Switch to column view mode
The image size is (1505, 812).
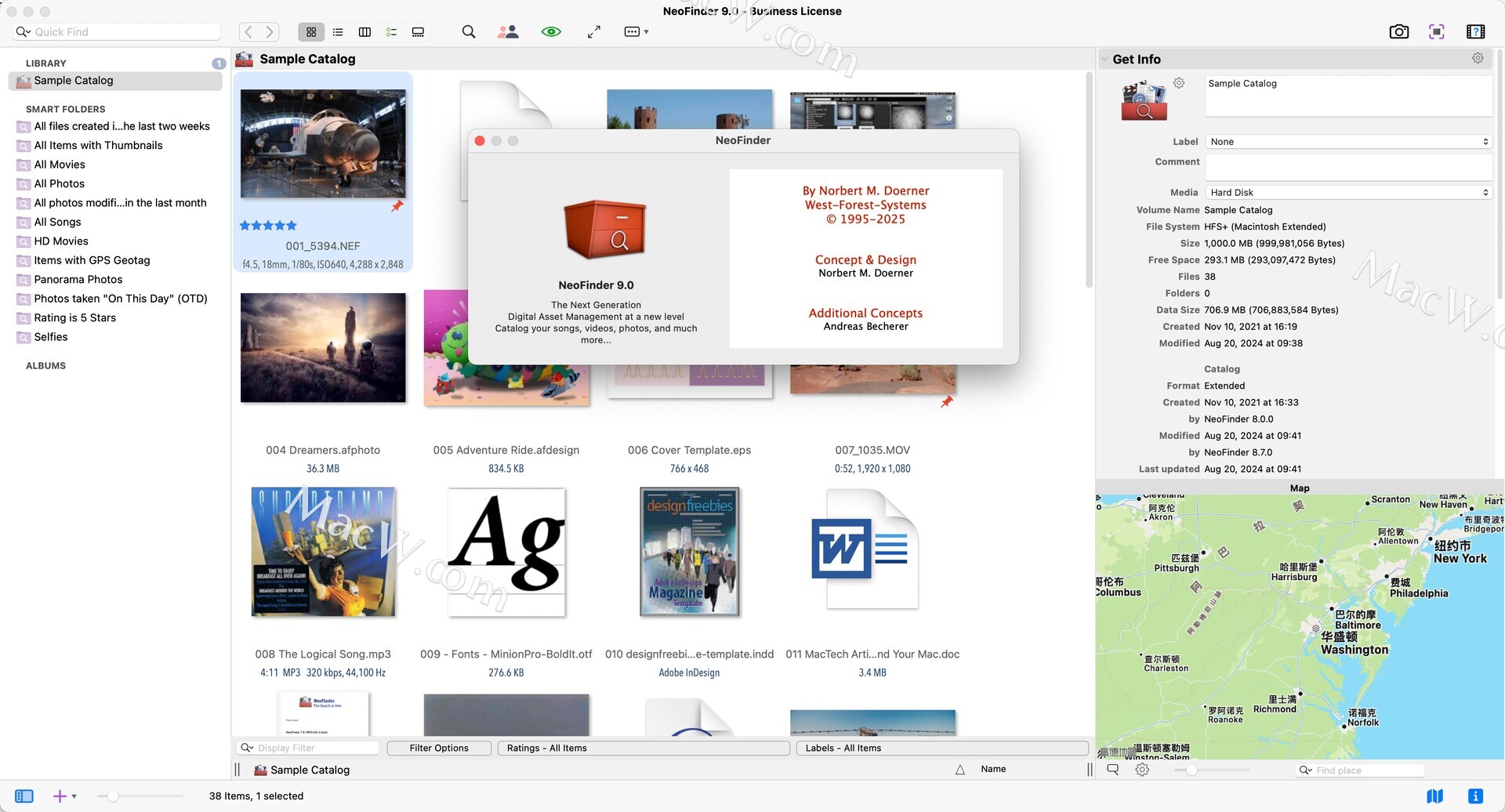(364, 32)
